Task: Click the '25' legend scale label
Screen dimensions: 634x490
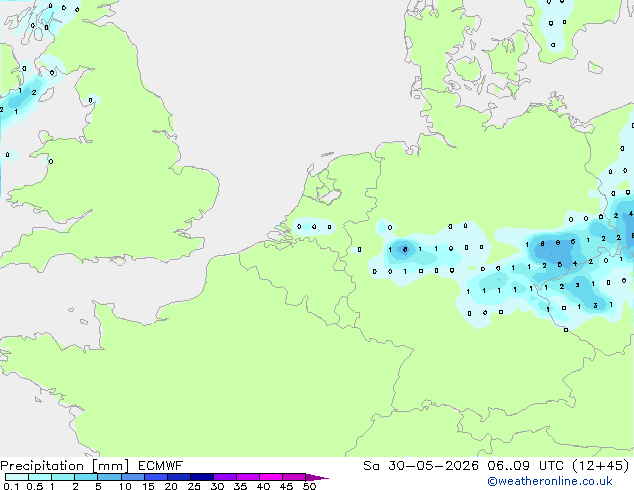Action: coord(194,486)
